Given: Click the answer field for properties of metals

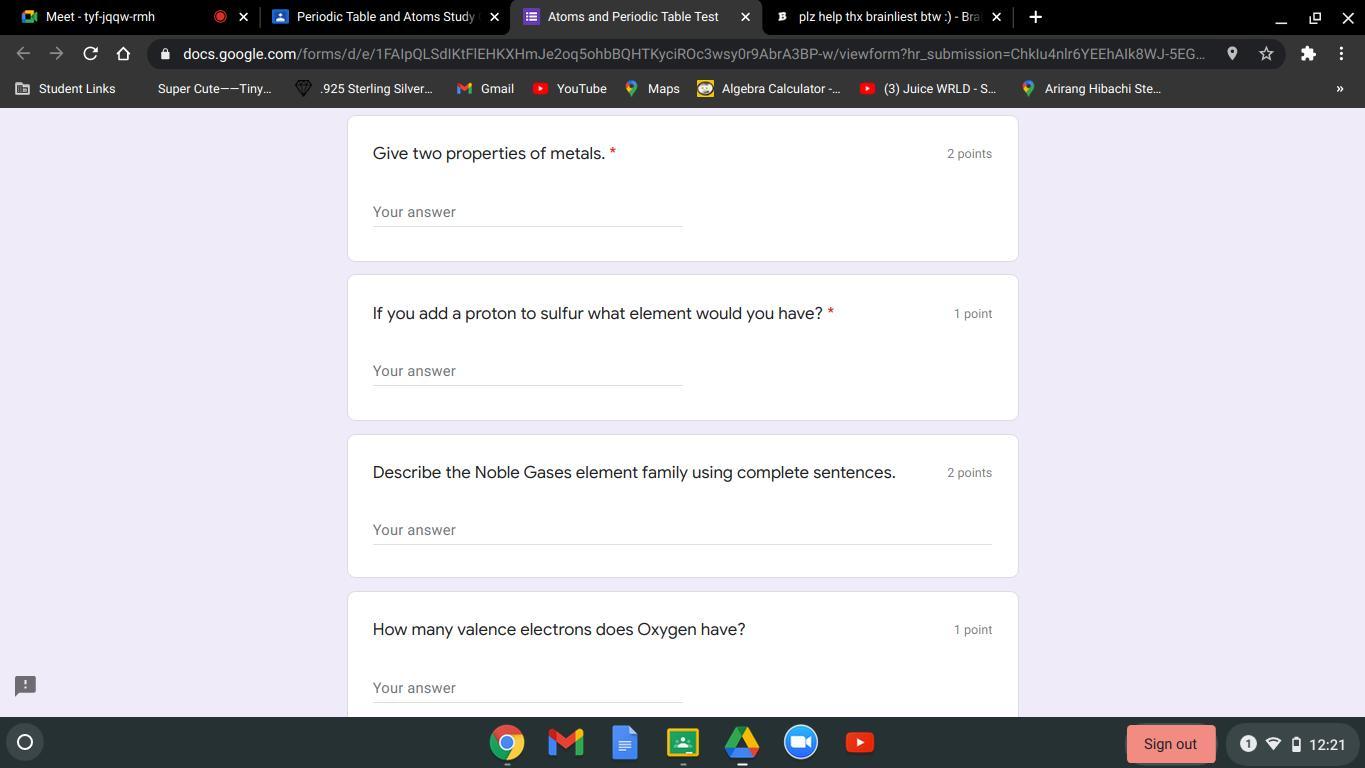Looking at the screenshot, I should pyautogui.click(x=527, y=212).
